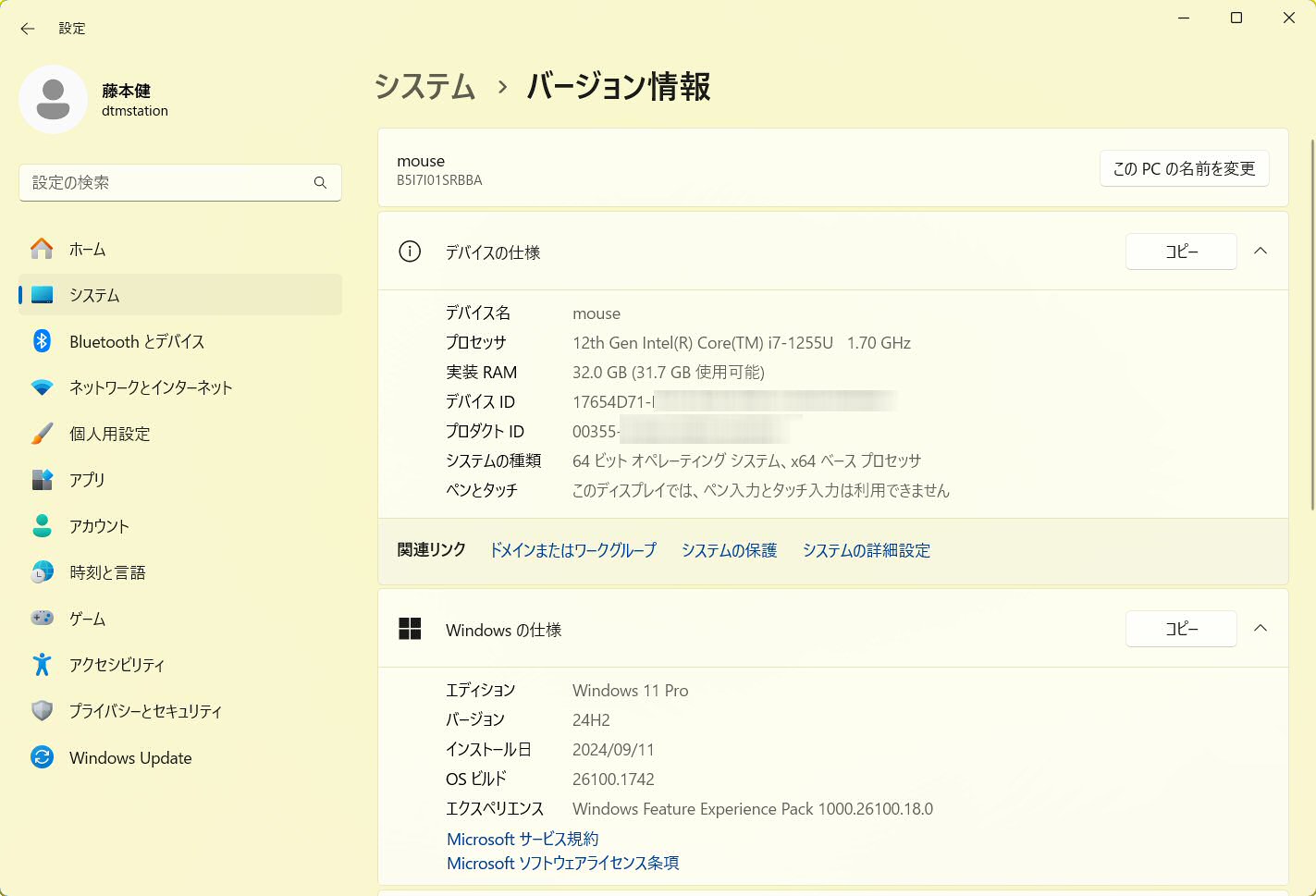The image size is (1316, 896).
Task: Click the privacy shield icon
Action: point(42,711)
